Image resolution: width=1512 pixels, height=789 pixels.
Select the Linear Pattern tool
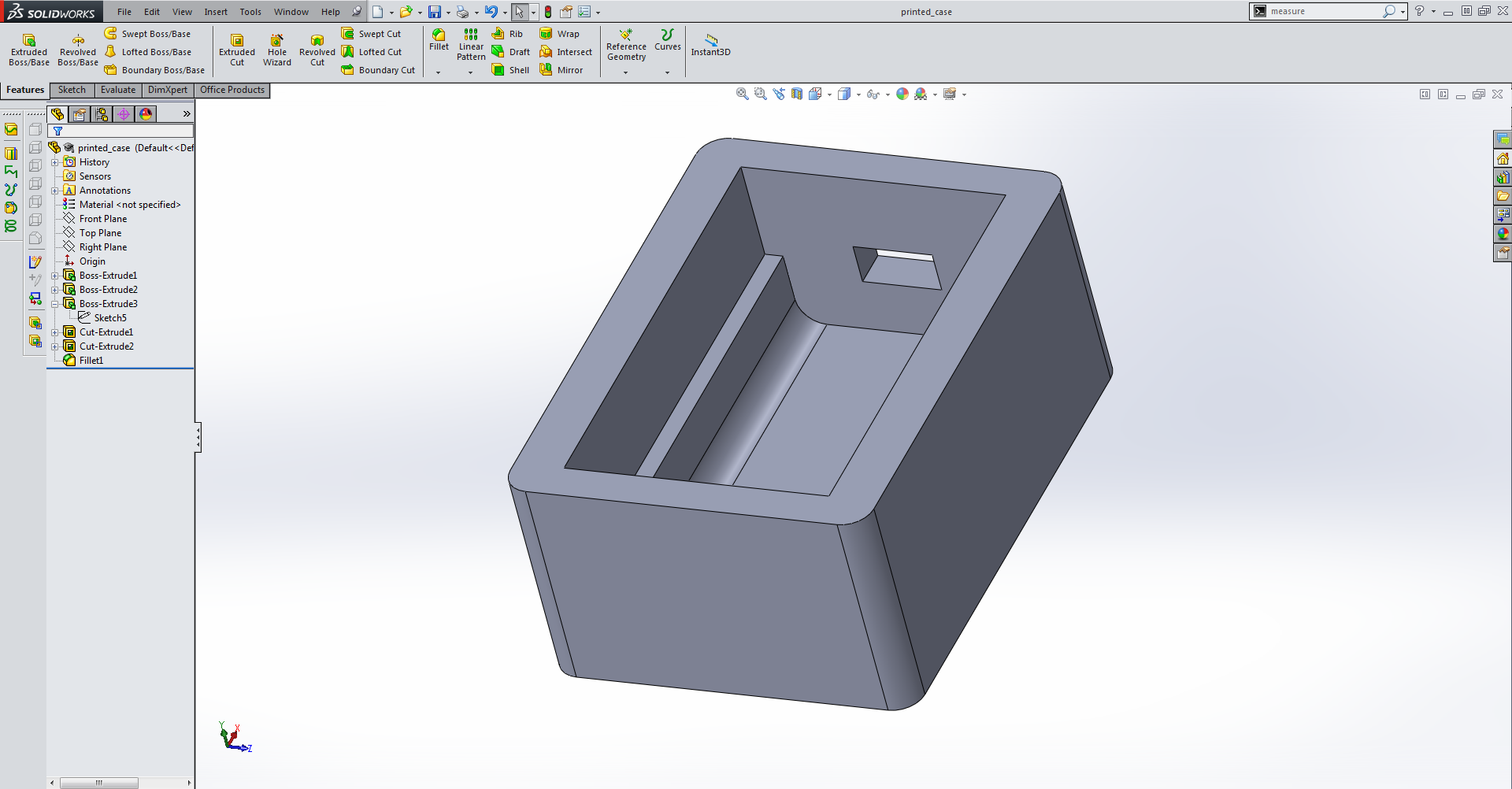tap(471, 45)
